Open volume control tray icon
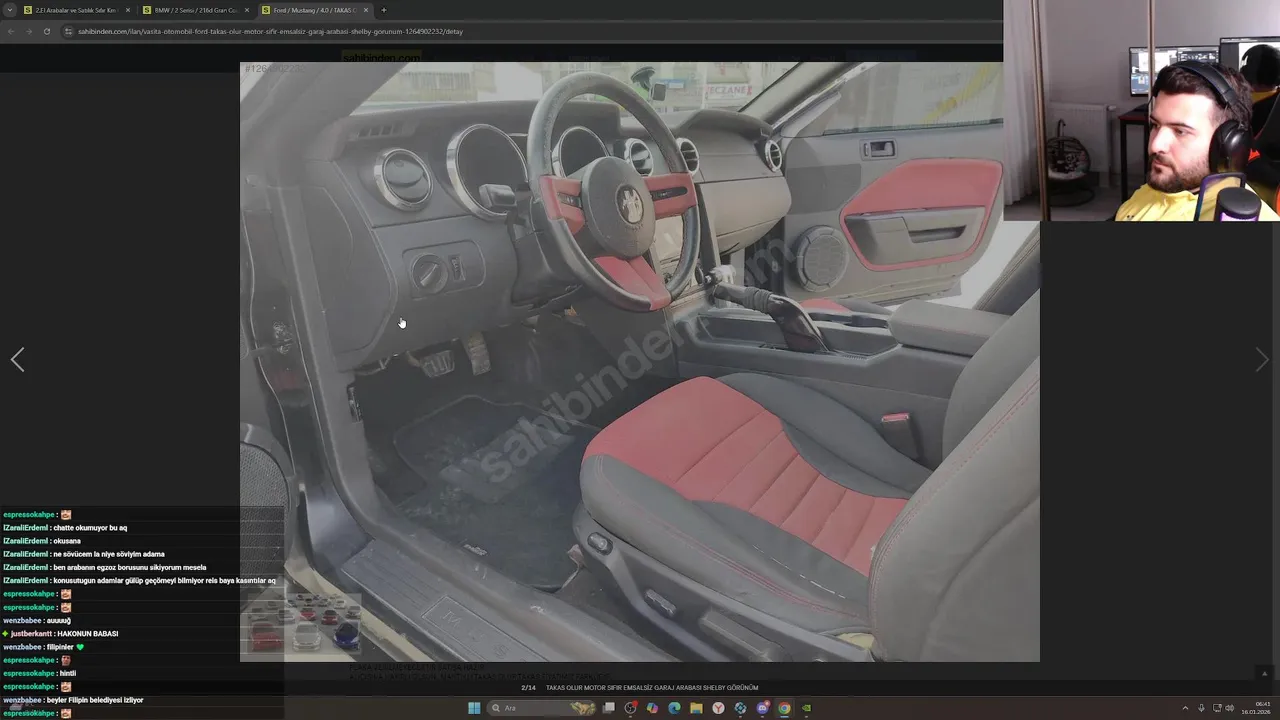This screenshot has height=720, width=1280. pyautogui.click(x=1230, y=708)
